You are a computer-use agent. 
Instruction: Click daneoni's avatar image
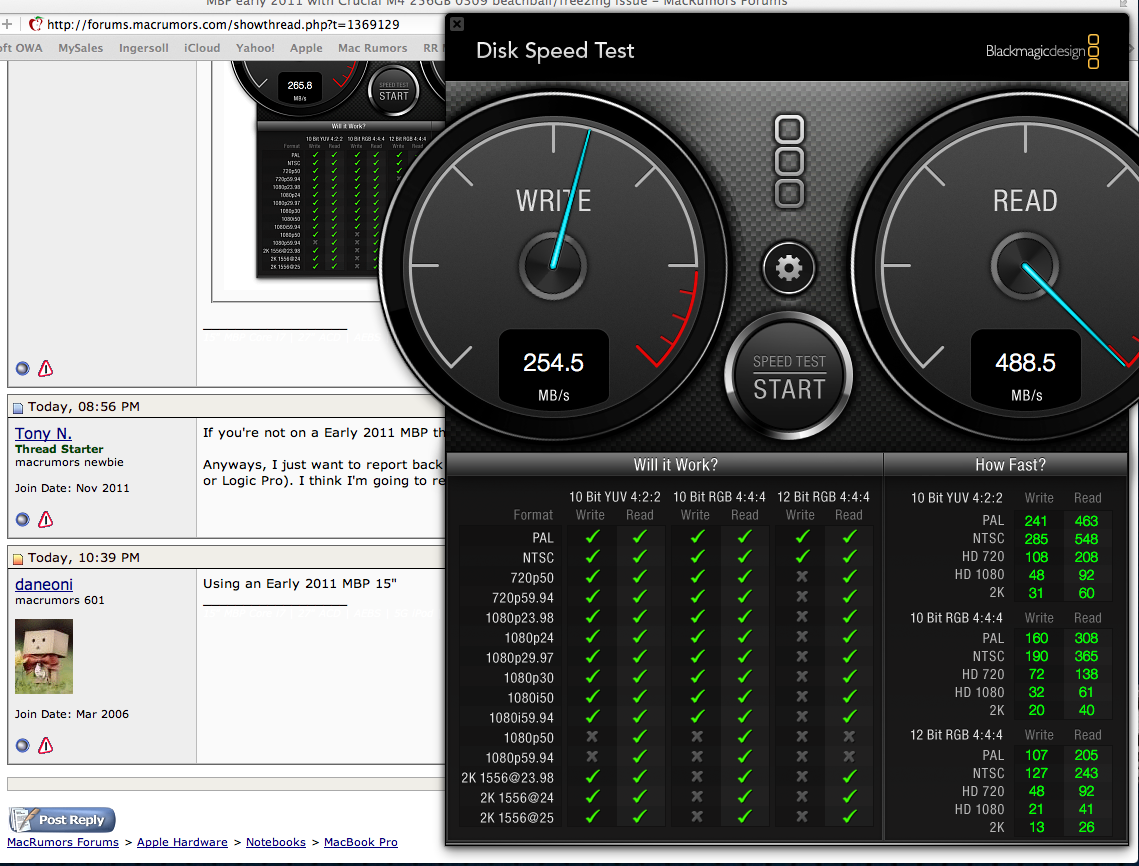click(44, 656)
